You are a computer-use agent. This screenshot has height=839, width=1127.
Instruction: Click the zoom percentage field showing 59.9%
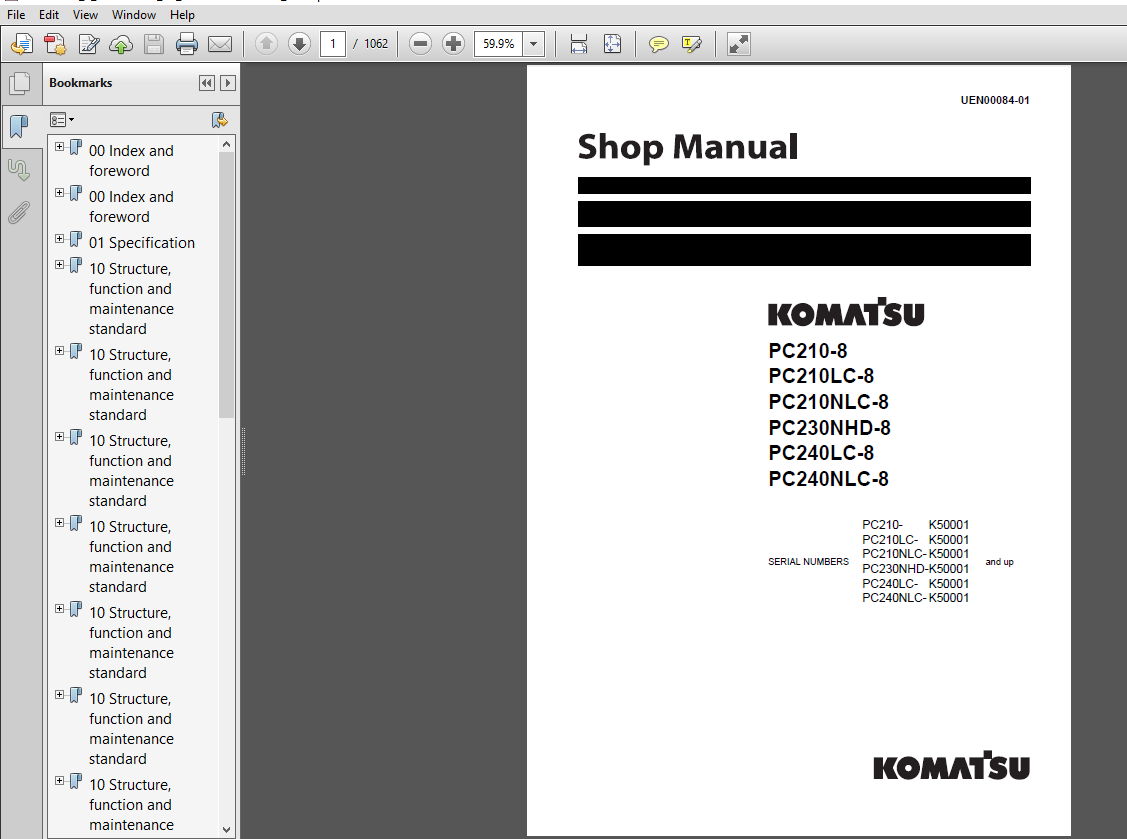point(498,44)
